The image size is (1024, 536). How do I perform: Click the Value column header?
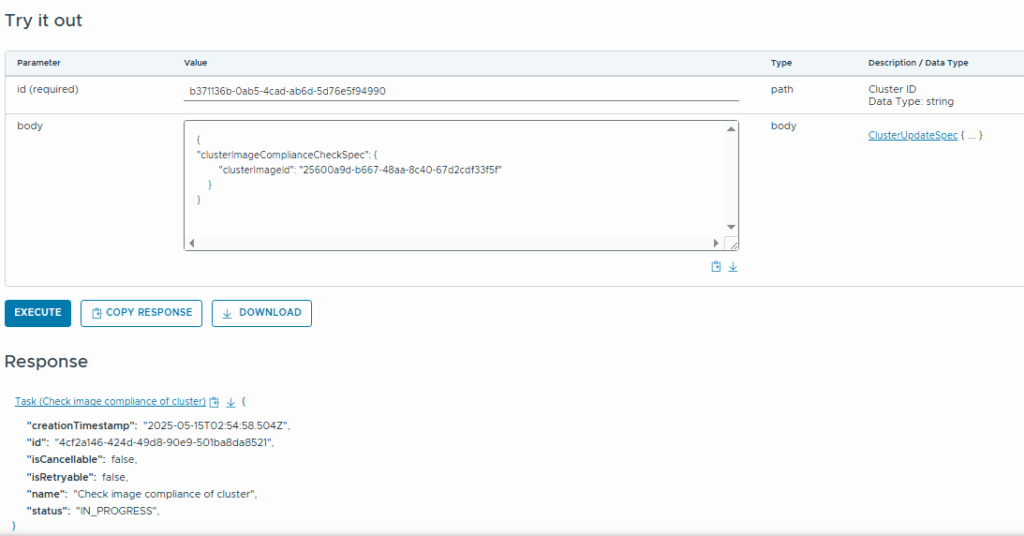(196, 63)
